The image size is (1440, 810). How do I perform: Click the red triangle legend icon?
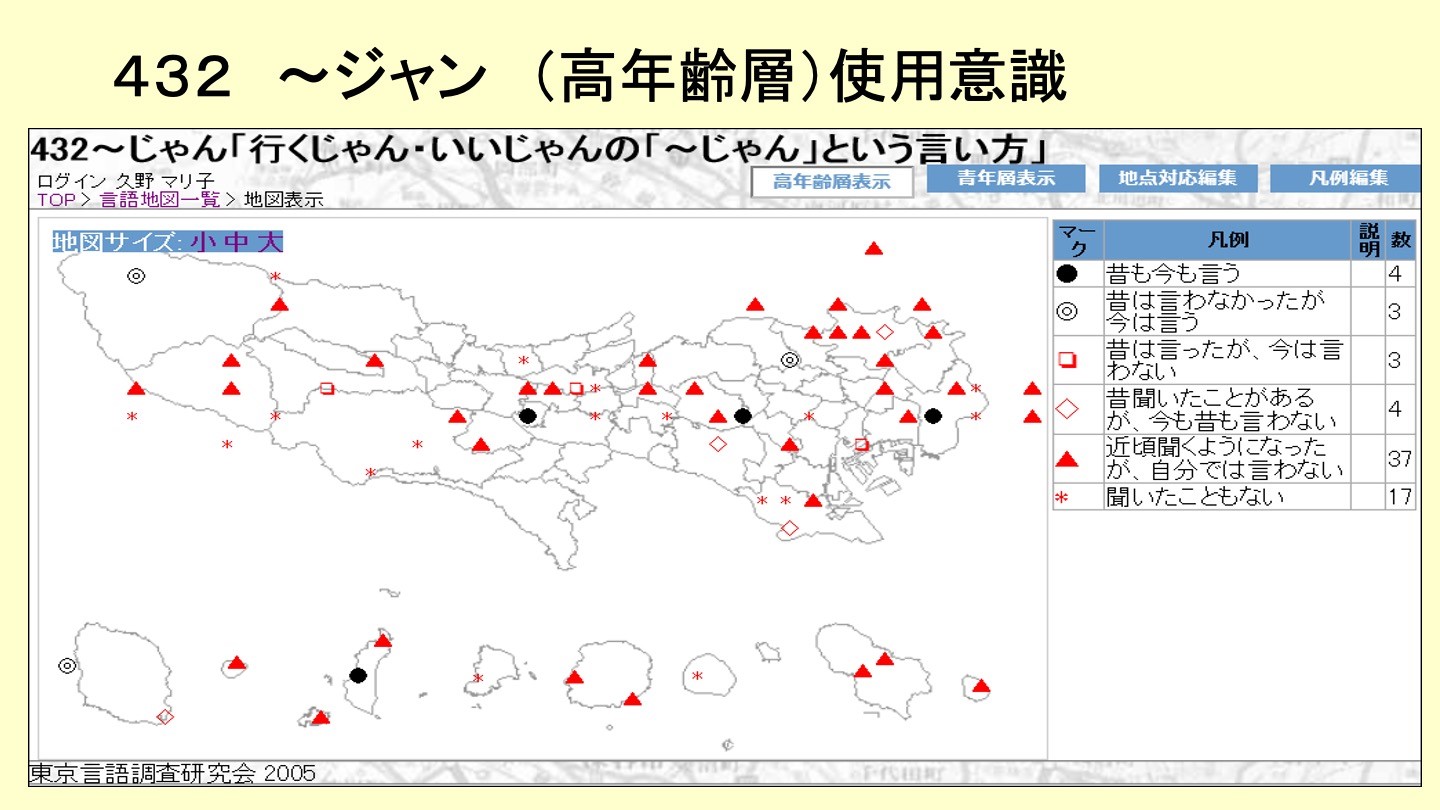pyautogui.click(x=1067, y=459)
